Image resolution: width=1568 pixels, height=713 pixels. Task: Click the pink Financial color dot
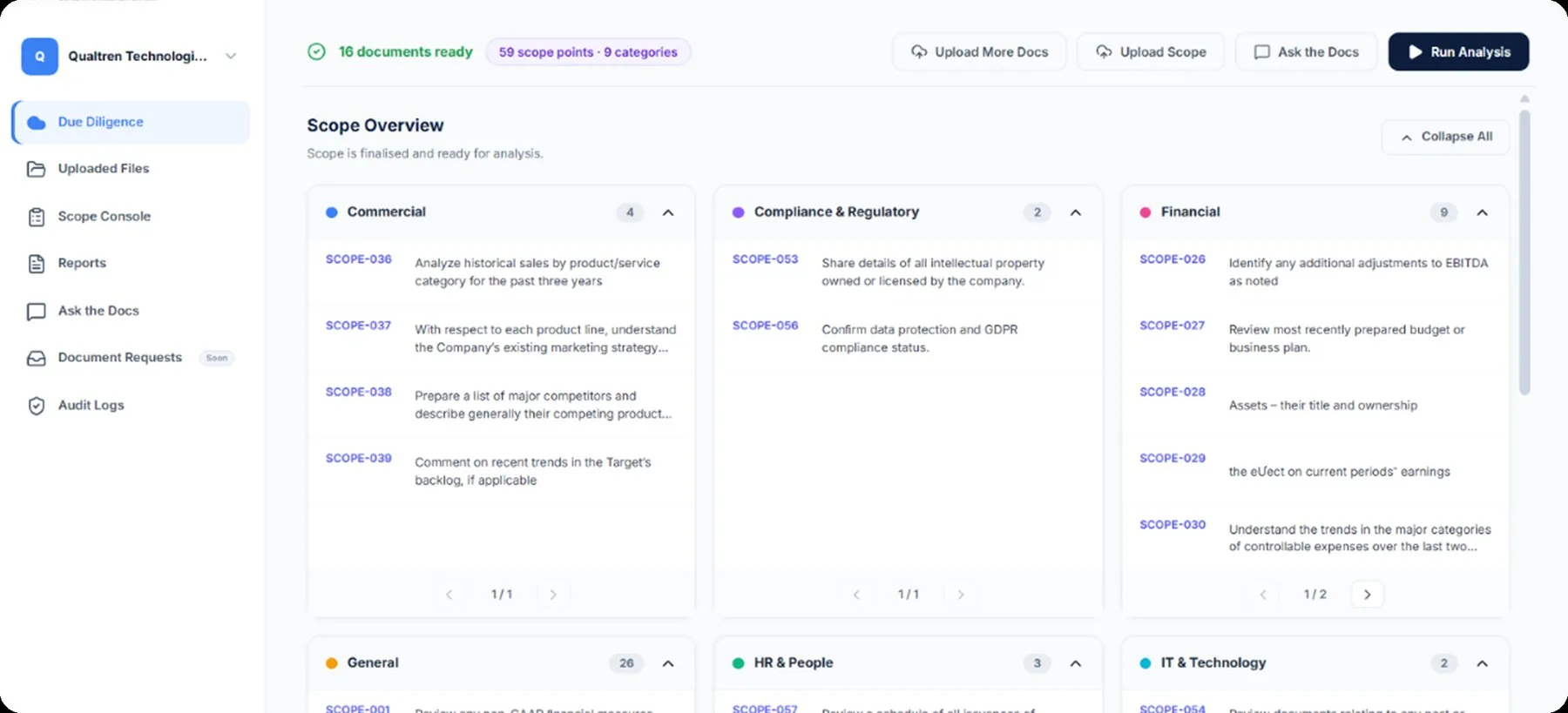point(1146,212)
